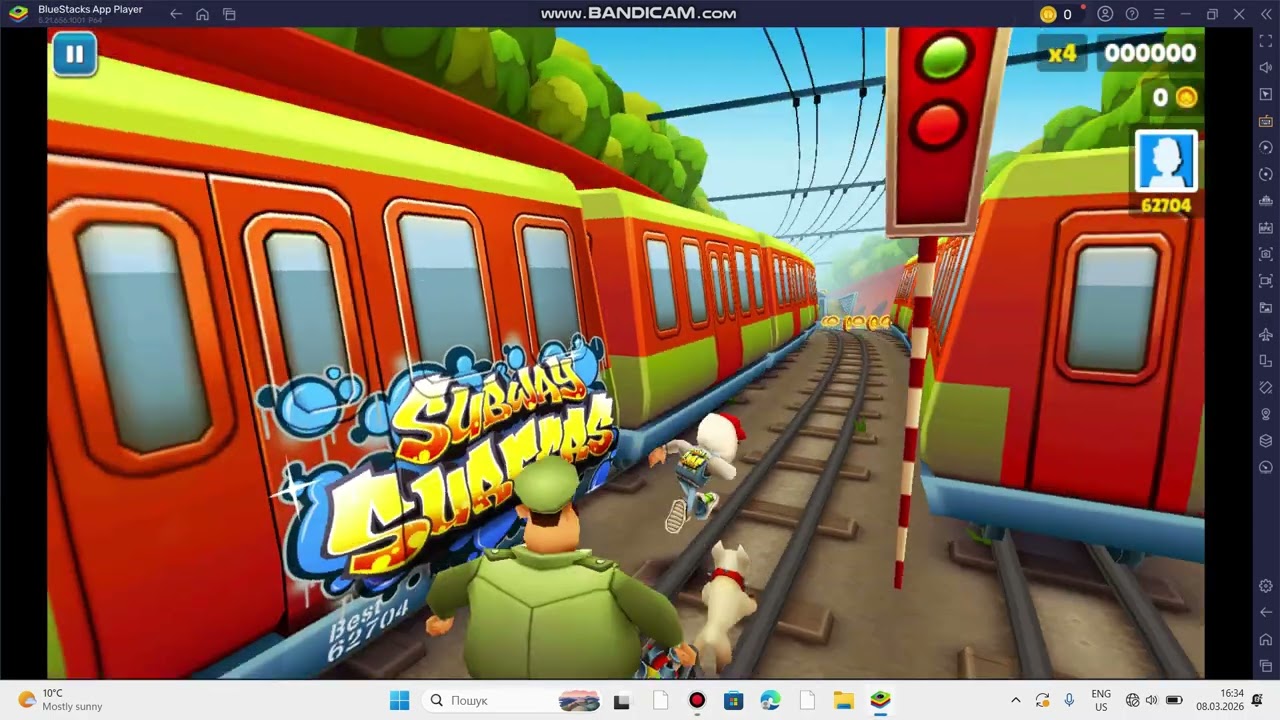Open the system tray speaker volume icon
The width and height of the screenshot is (1280, 720).
(1151, 700)
